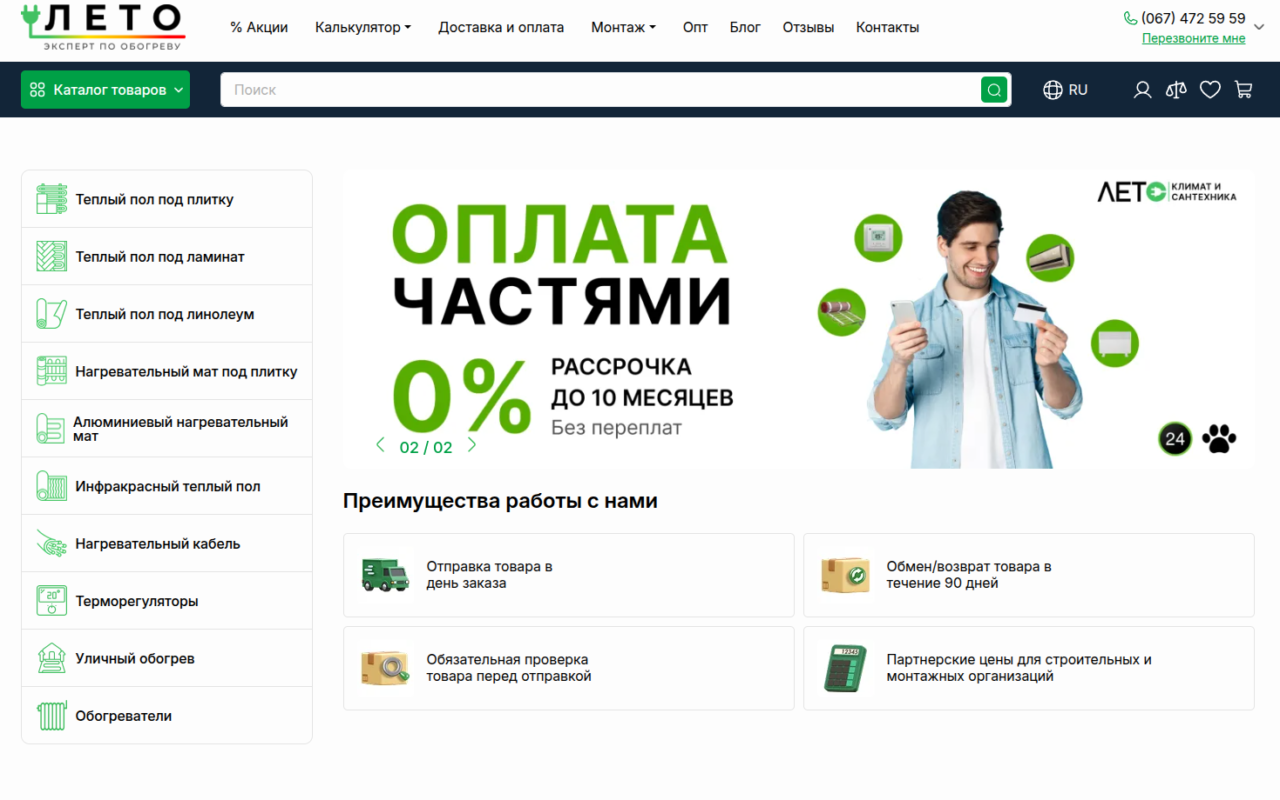
Task: Click Обязательная проверка товара перед отправкой
Action: 509,668
